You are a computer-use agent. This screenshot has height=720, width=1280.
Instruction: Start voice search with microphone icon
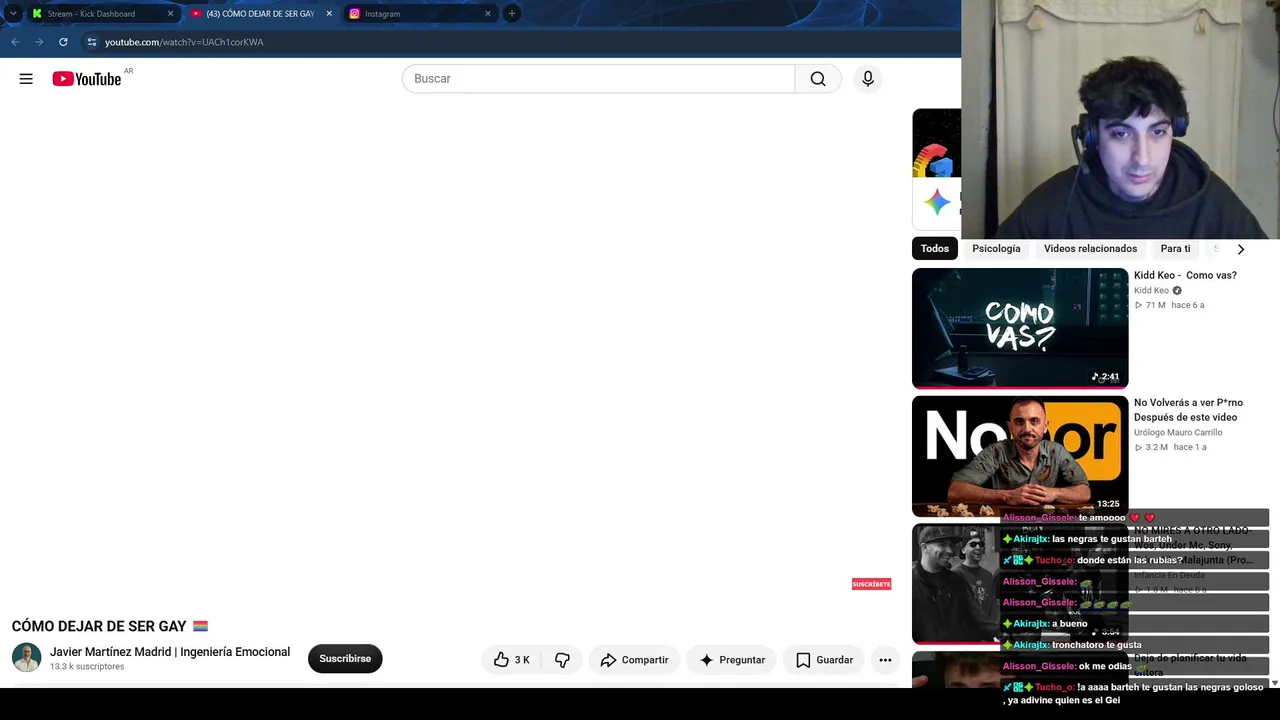868,79
